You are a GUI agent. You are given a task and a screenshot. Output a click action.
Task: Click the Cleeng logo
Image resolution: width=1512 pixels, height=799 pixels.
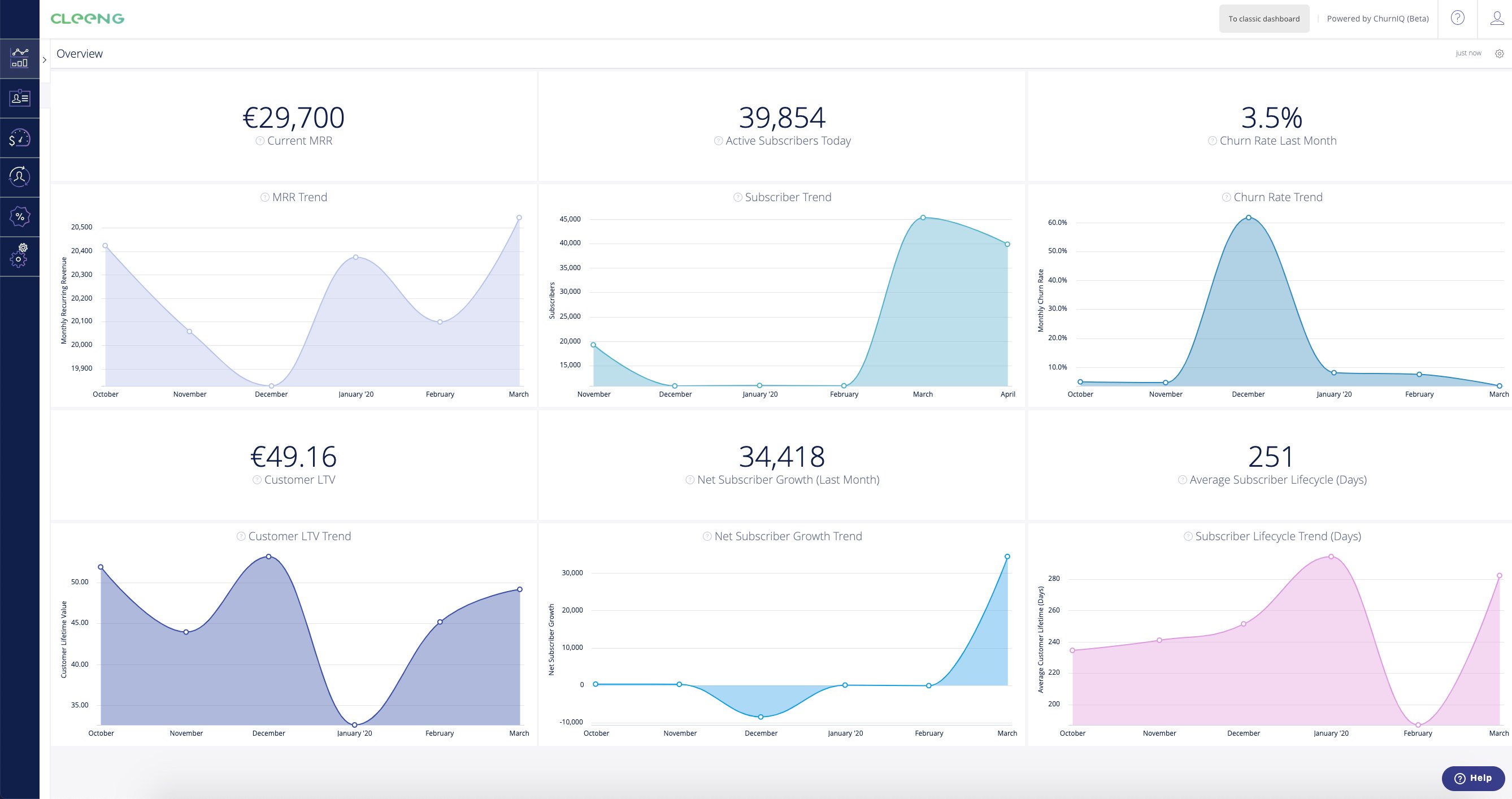click(88, 19)
